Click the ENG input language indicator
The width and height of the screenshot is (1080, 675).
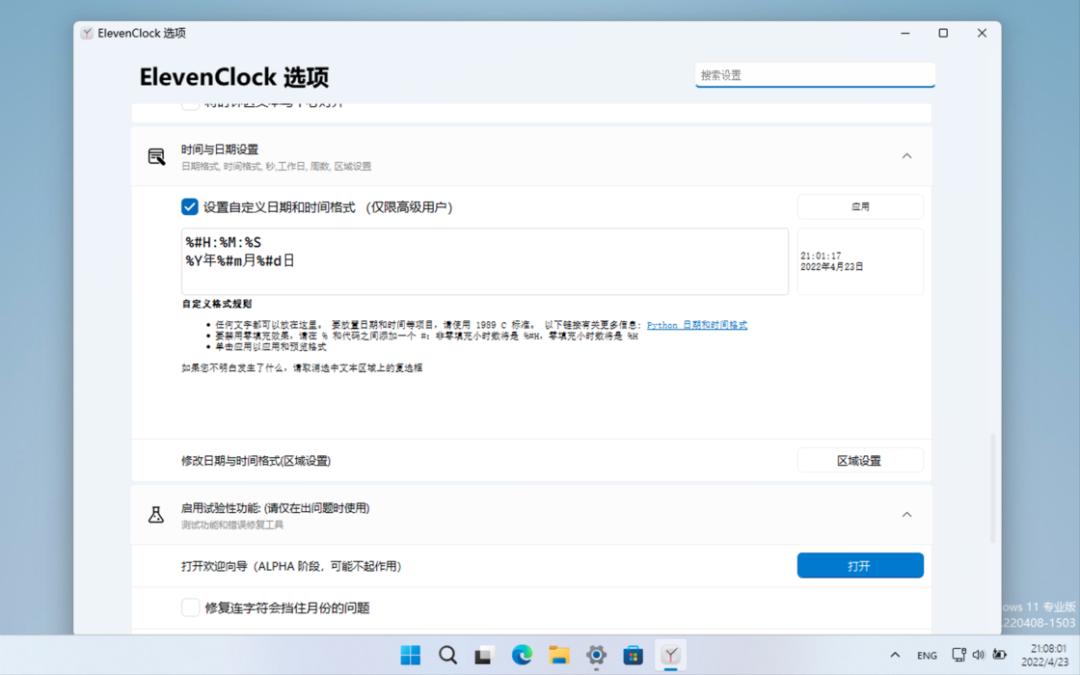click(927, 655)
